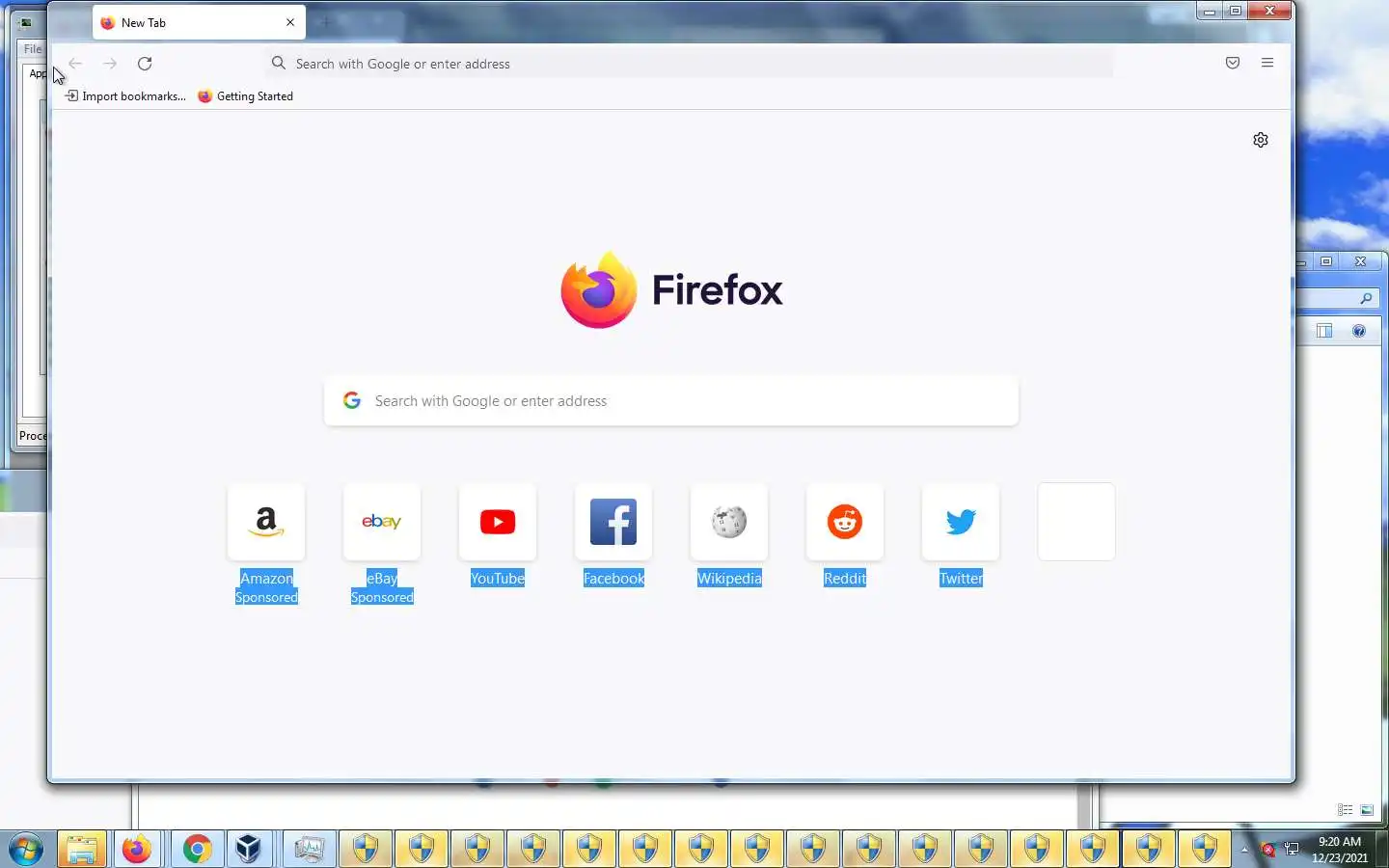Image resolution: width=1389 pixels, height=868 pixels.
Task: Close the New Tab tab
Action: (290, 22)
